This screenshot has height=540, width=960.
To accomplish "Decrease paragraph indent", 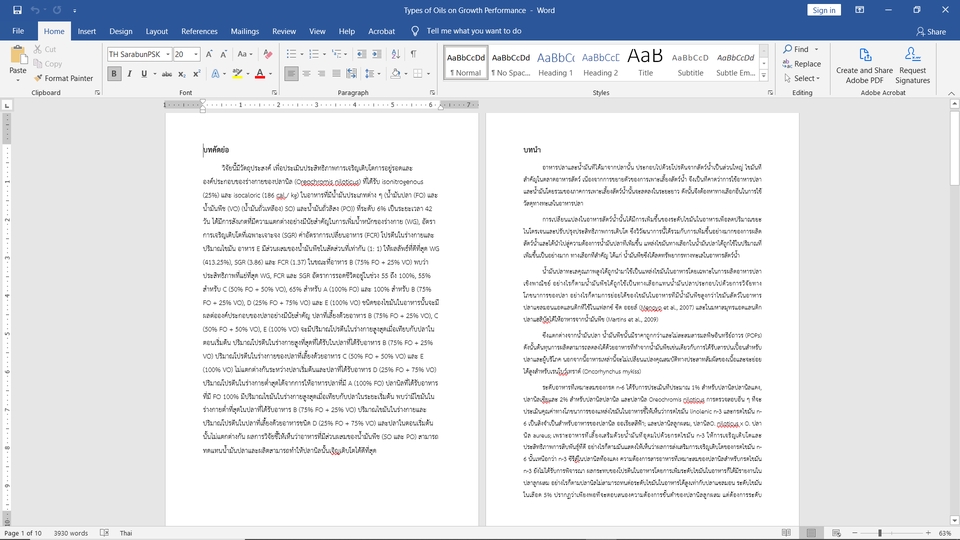I will point(361,54).
